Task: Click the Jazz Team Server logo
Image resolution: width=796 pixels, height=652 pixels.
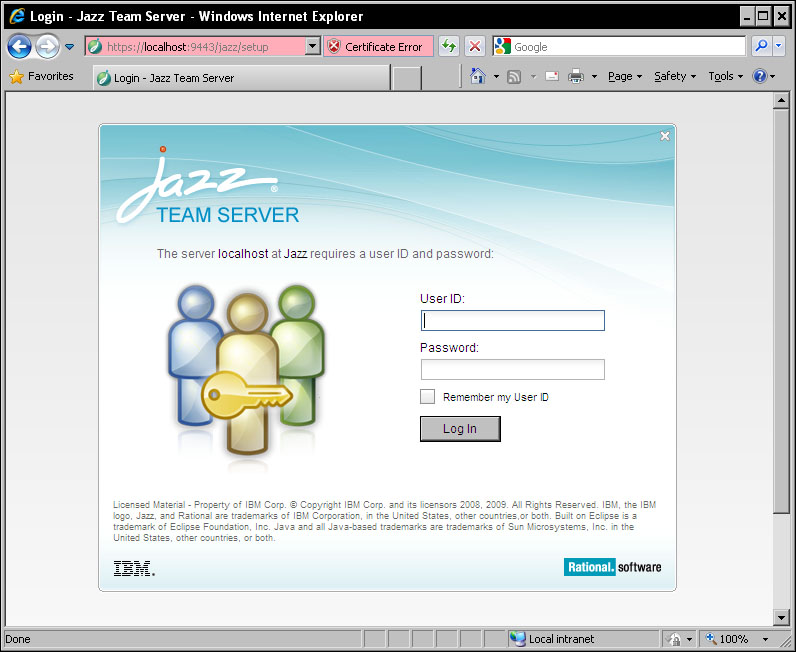Action: [207, 186]
